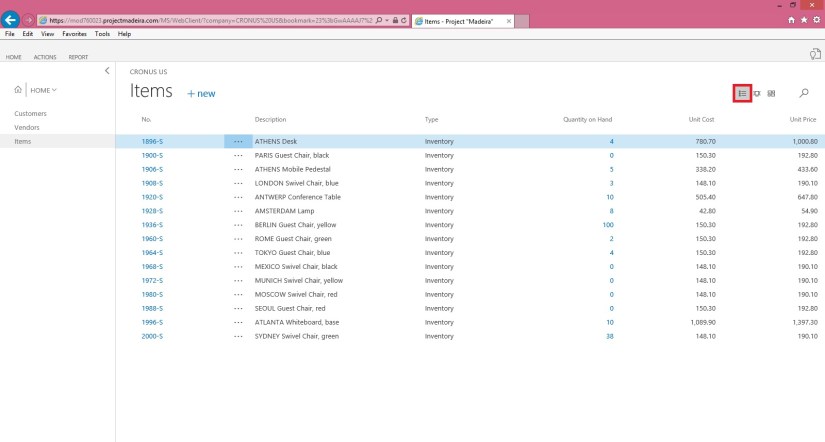Open the browser settings gear icon

[x=818, y=20]
